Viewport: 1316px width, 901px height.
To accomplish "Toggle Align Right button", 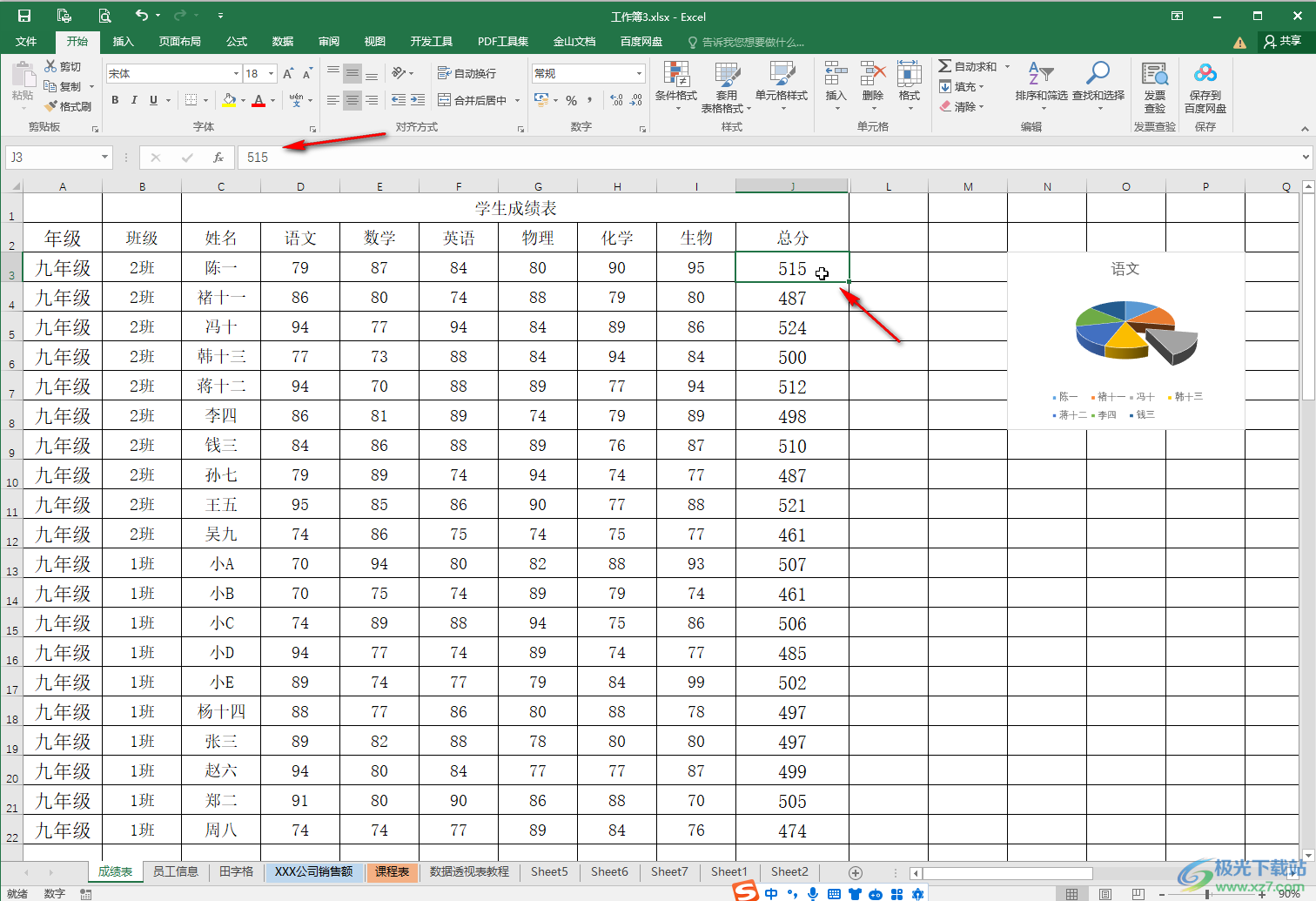I will coord(372,100).
